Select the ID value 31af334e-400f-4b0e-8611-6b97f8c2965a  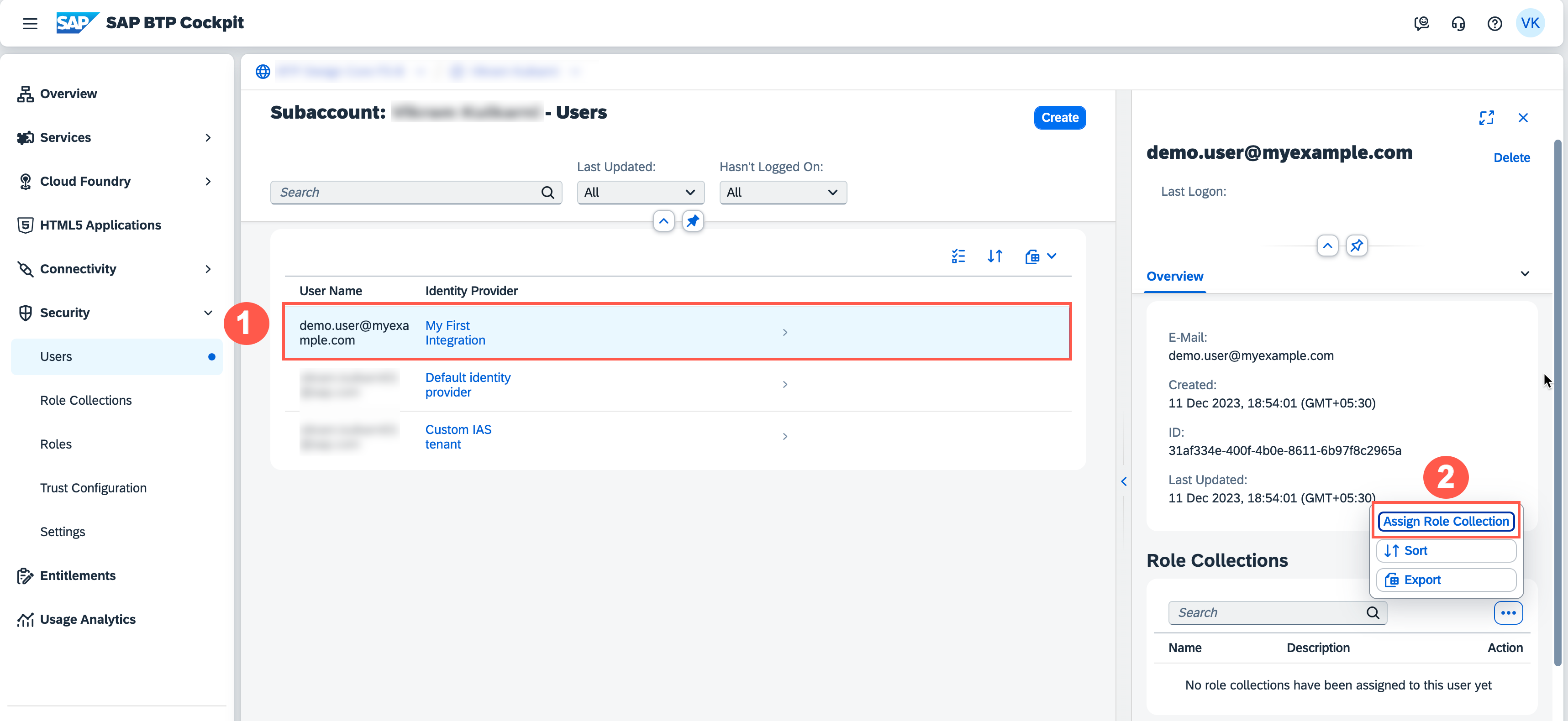1284,450
